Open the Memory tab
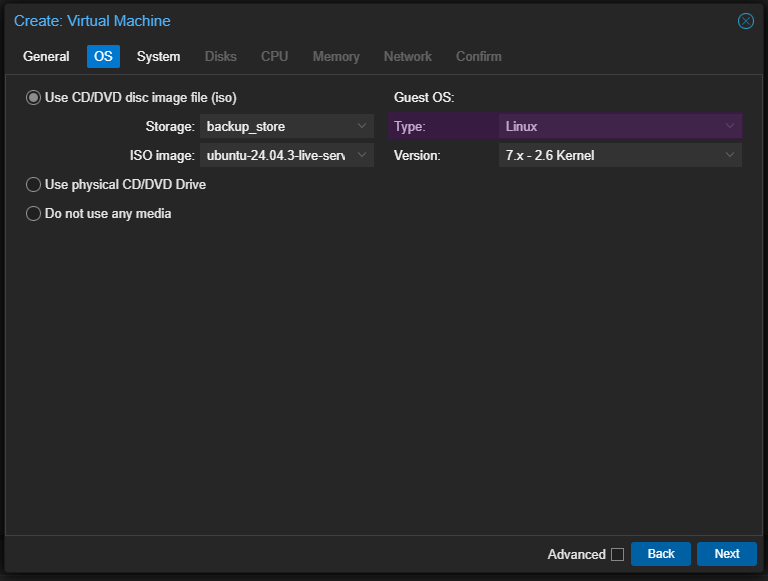 pos(336,57)
